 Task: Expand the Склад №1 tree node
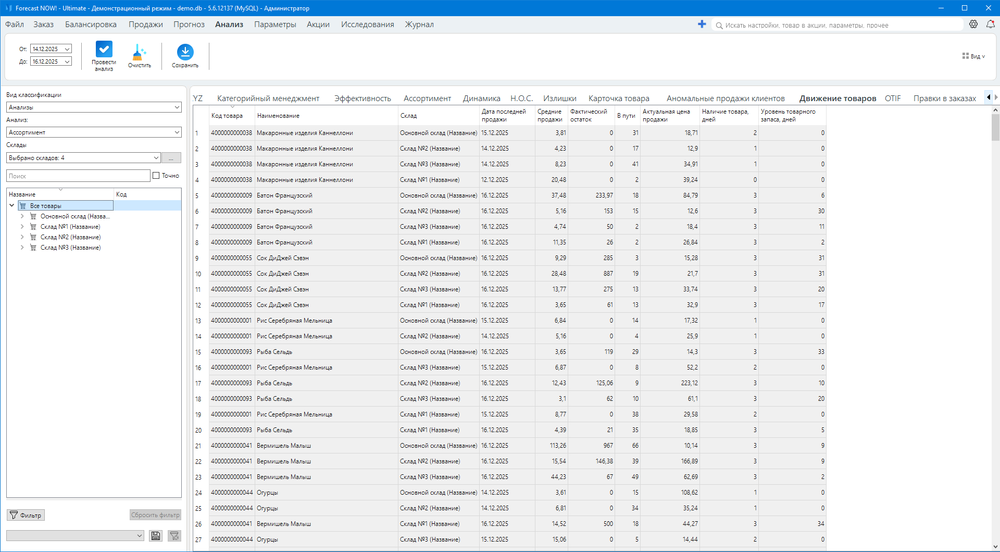[x=22, y=226]
